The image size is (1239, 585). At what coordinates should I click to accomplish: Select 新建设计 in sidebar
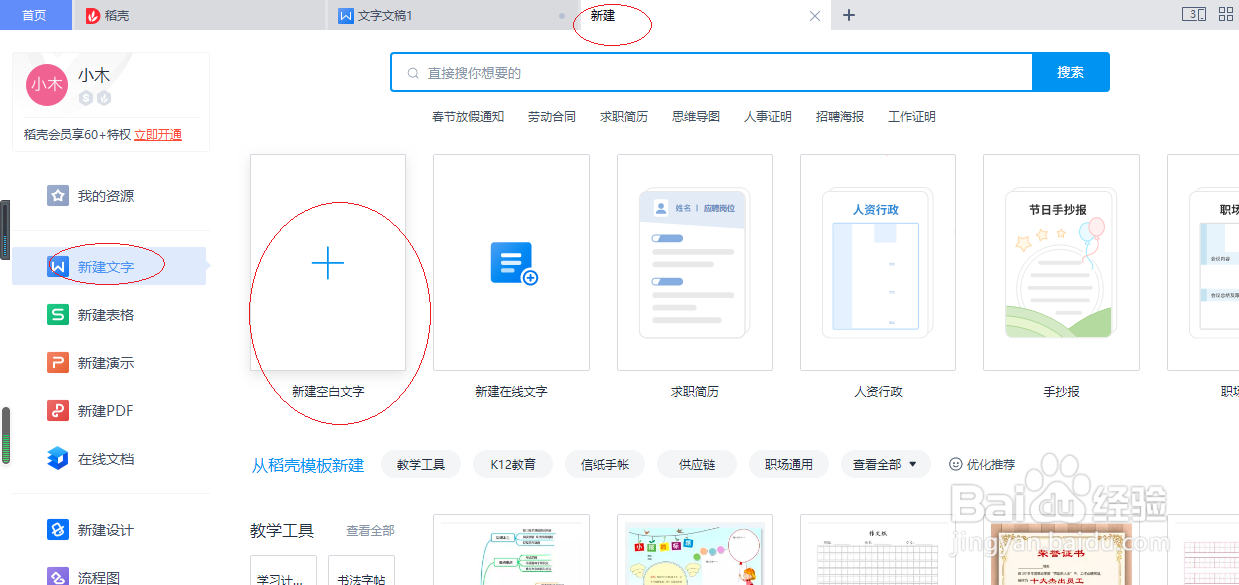(x=109, y=530)
